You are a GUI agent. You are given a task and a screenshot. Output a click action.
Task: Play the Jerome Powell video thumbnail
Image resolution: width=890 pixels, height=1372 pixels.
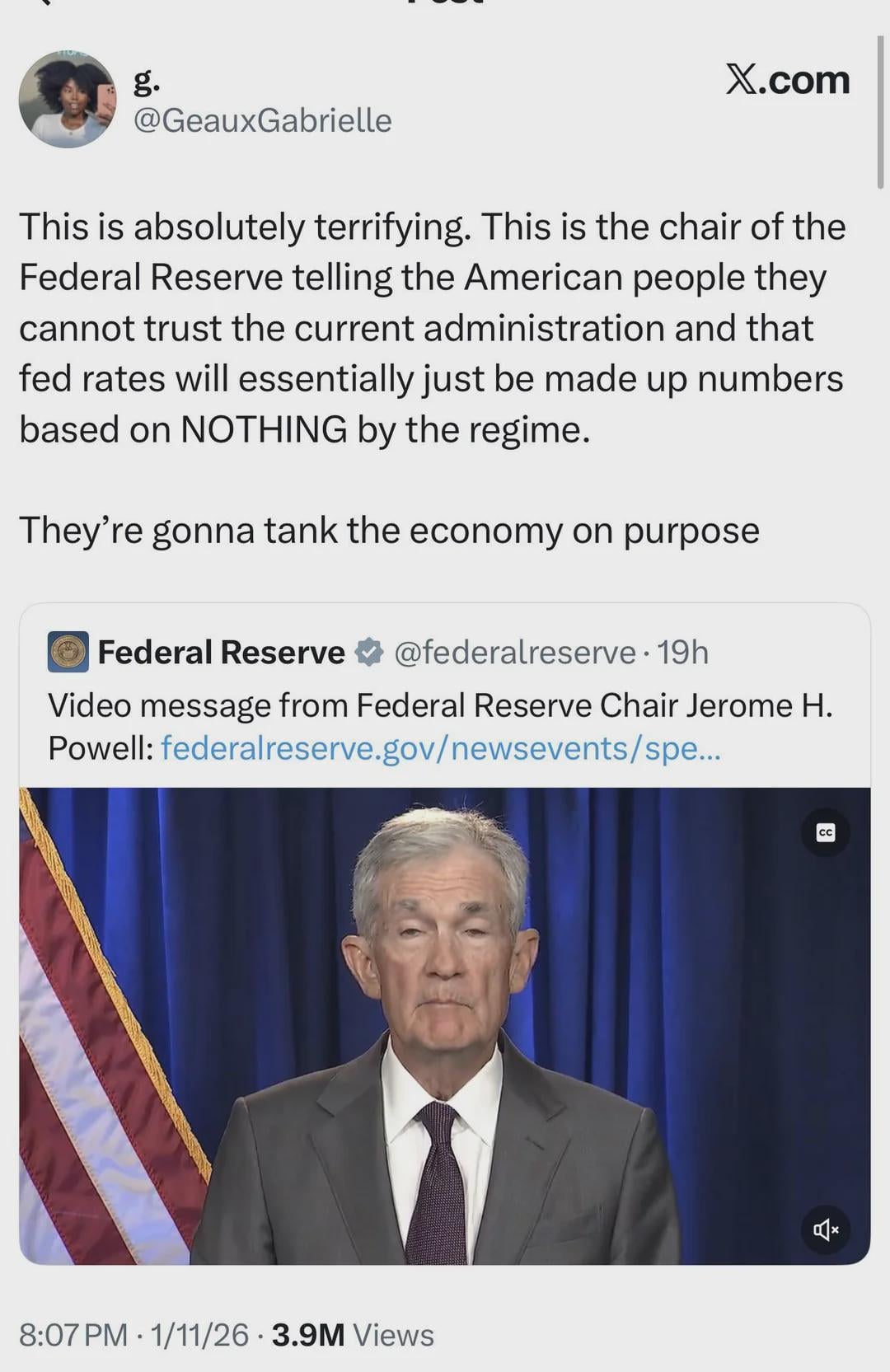point(445,1026)
